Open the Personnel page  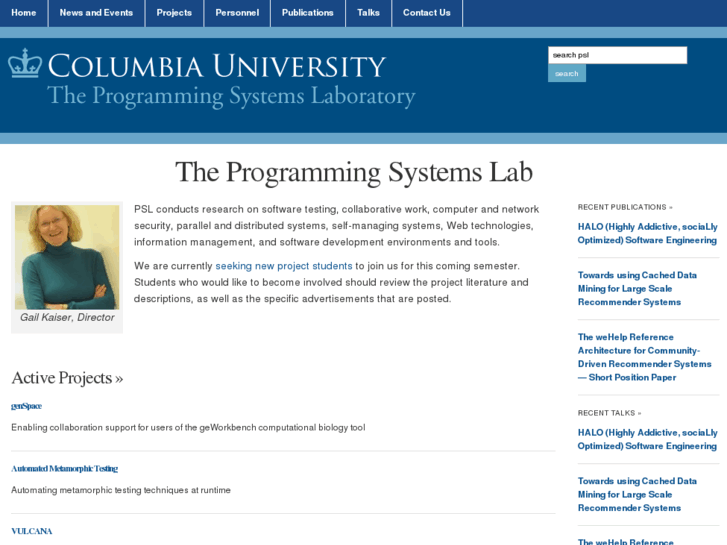click(237, 13)
